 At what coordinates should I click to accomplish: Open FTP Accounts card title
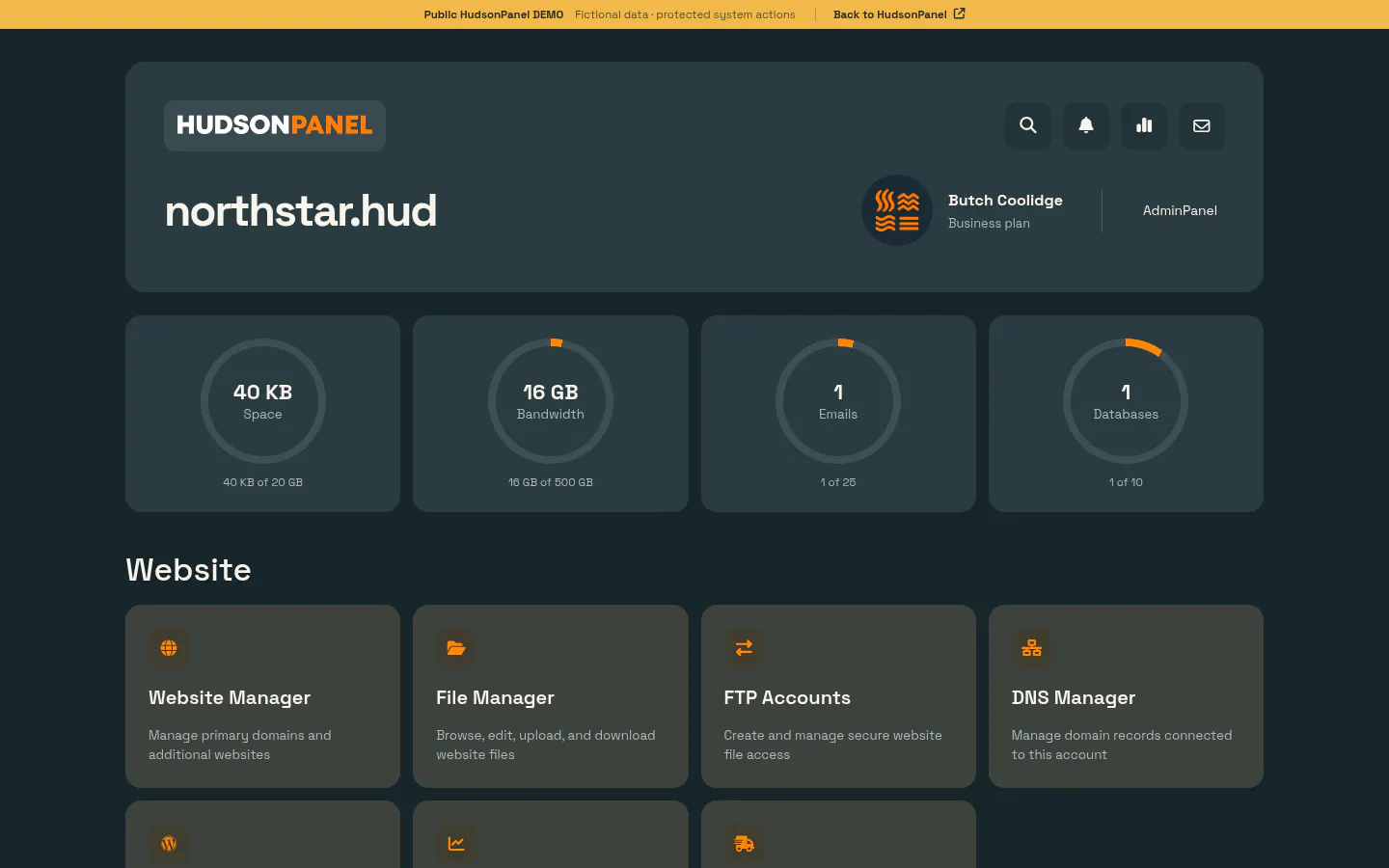pyautogui.click(x=787, y=697)
